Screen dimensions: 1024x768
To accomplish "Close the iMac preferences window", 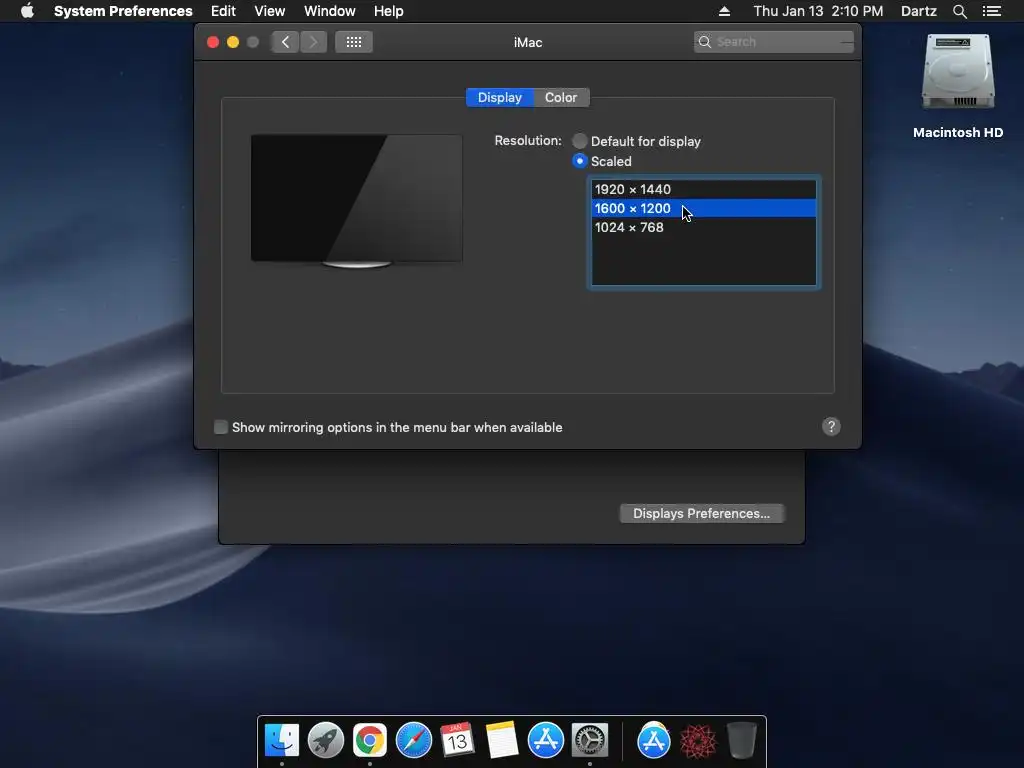I will (213, 42).
